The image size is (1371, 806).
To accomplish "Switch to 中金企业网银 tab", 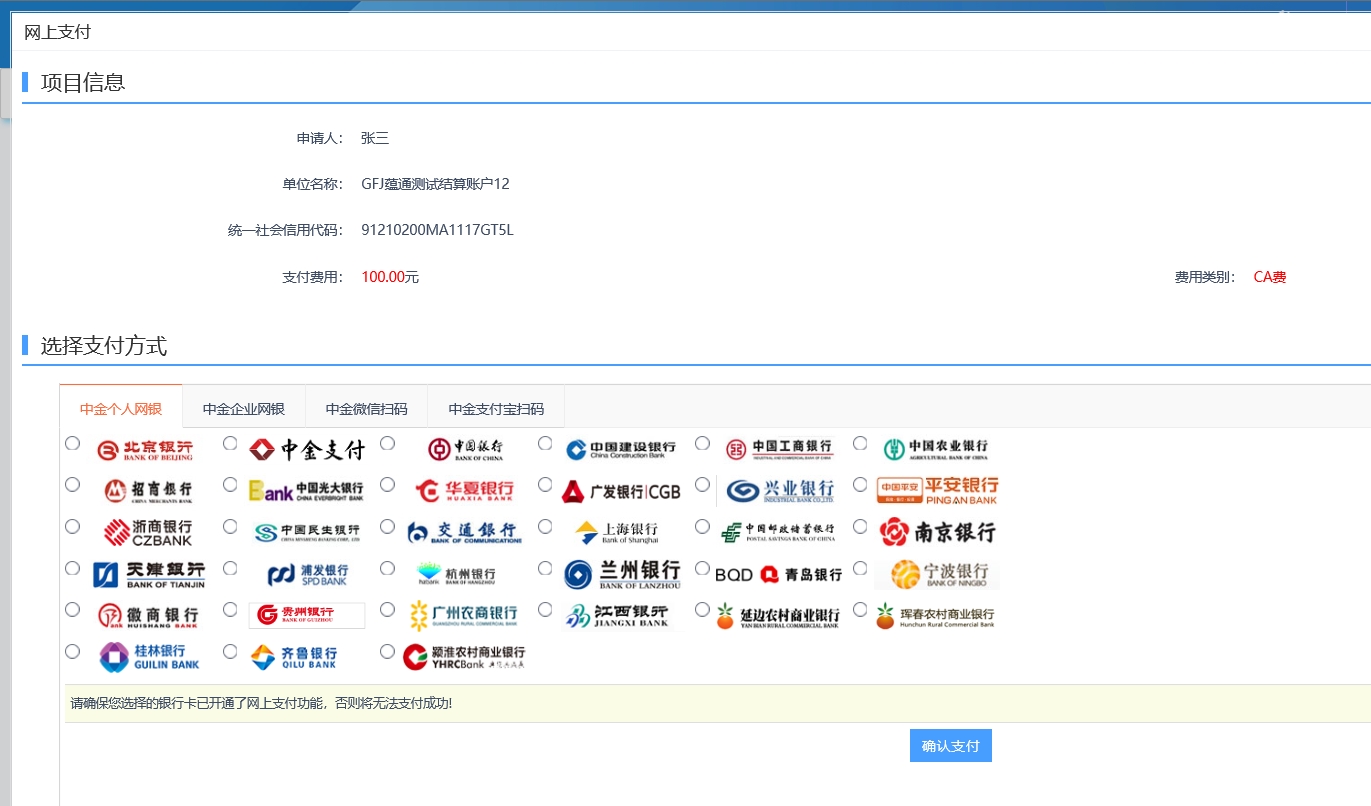I will (x=244, y=409).
